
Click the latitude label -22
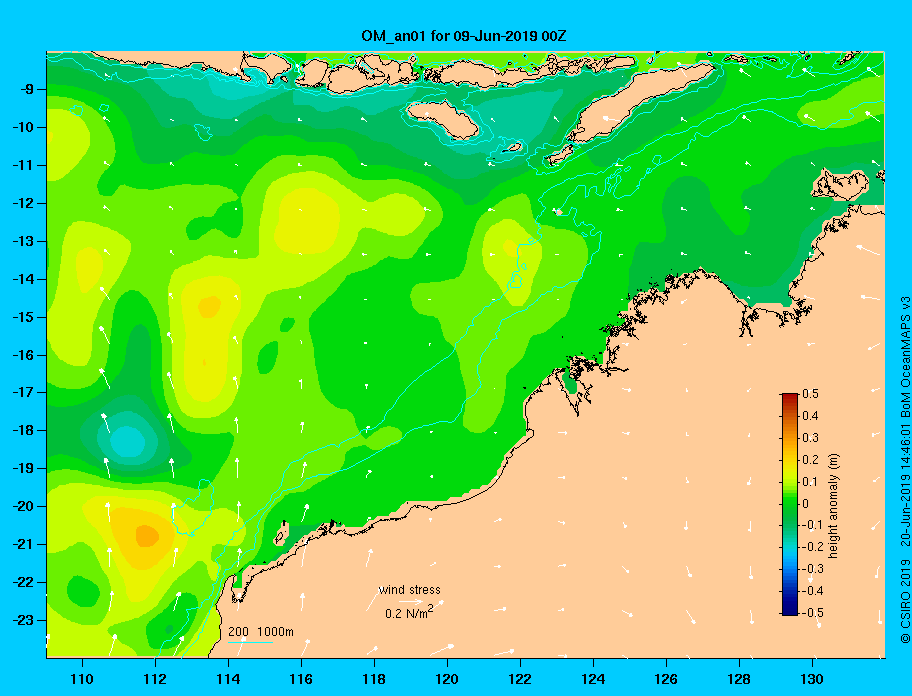tap(24, 582)
